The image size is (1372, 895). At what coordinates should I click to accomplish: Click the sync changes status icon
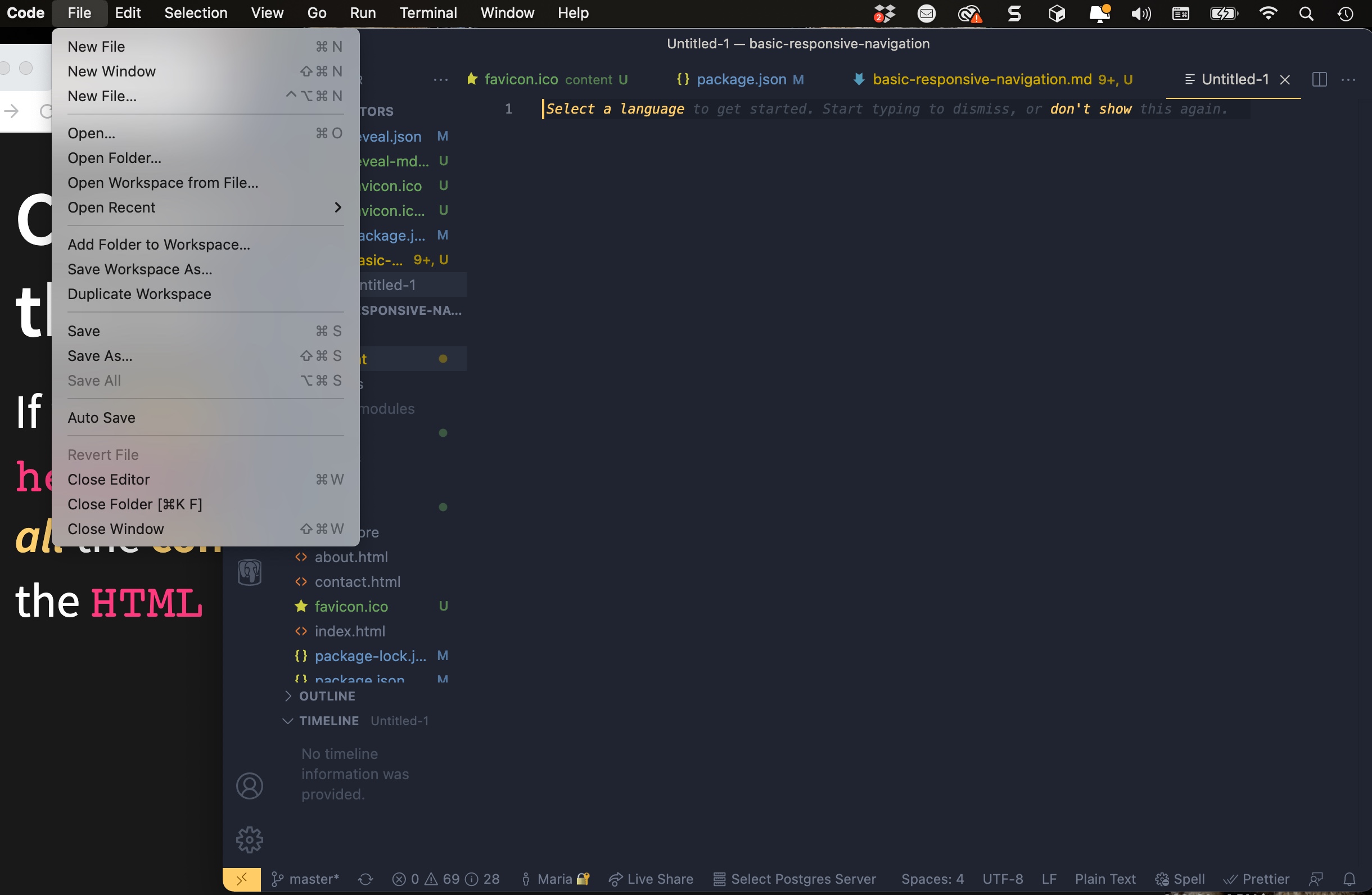pos(365,879)
